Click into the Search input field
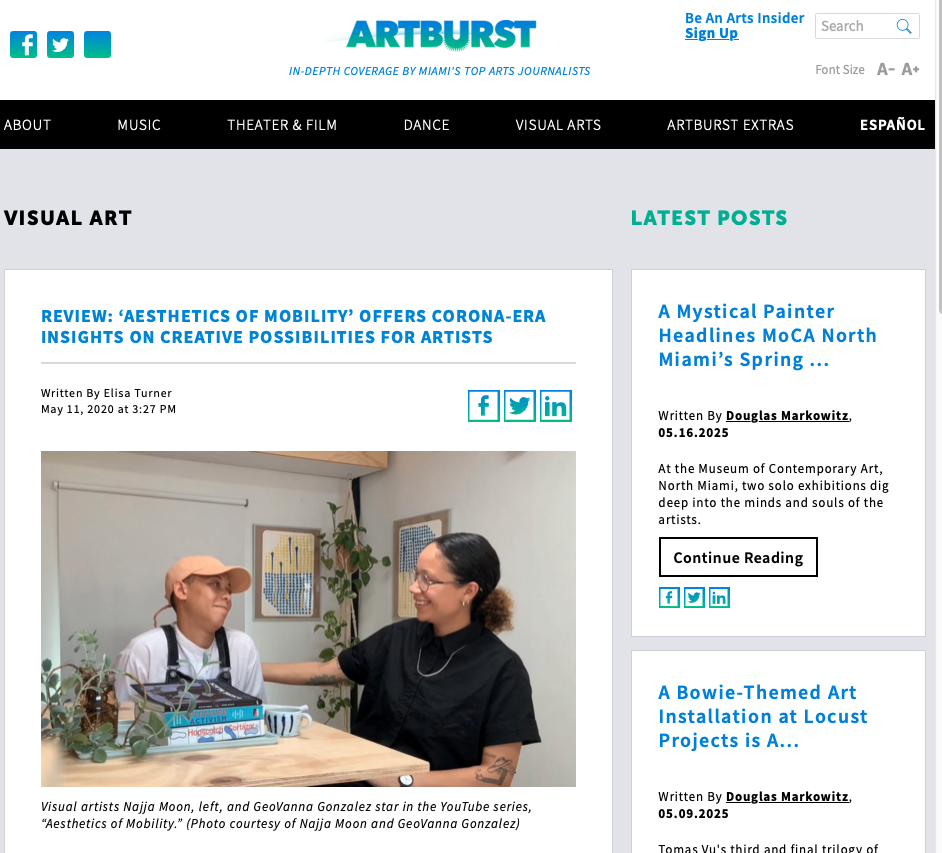Viewport: 942px width, 853px height. tap(854, 26)
